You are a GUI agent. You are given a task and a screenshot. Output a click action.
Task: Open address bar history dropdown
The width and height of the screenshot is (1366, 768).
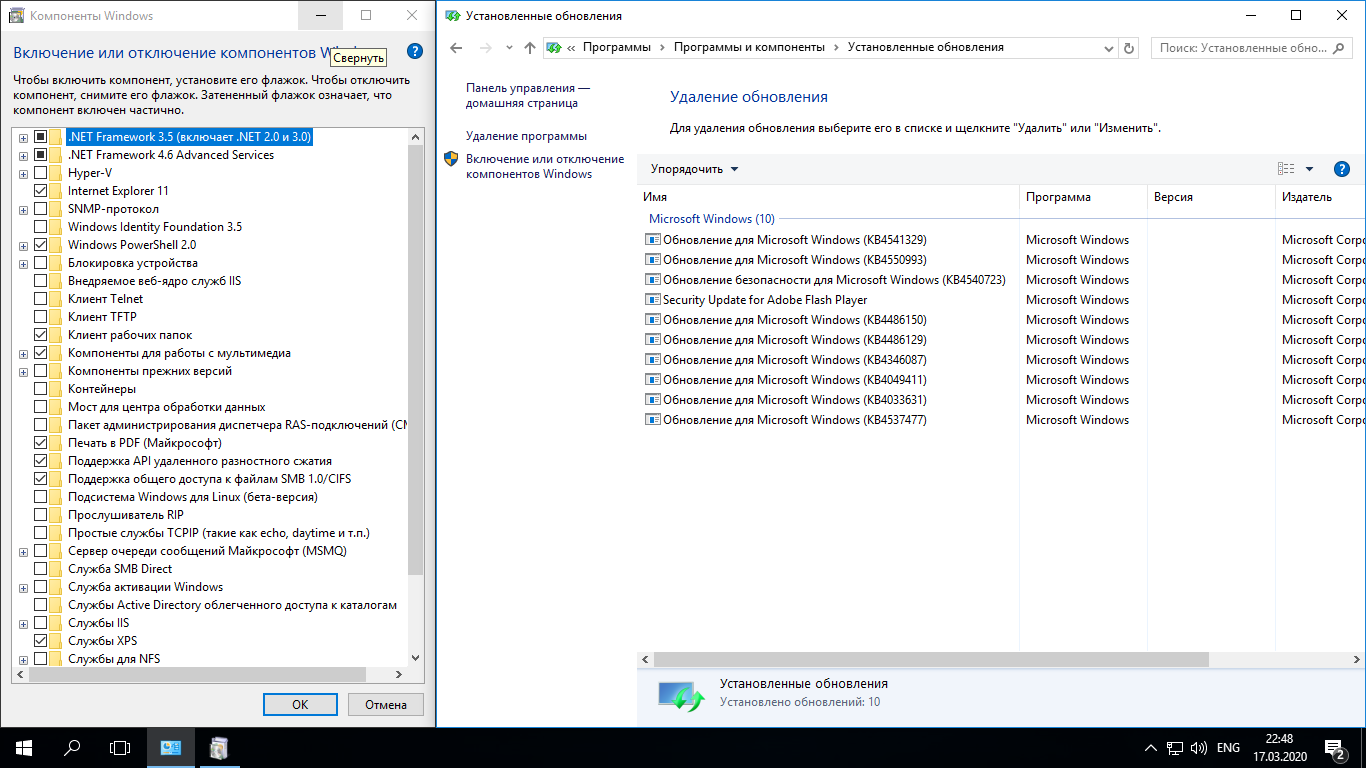click(1108, 48)
